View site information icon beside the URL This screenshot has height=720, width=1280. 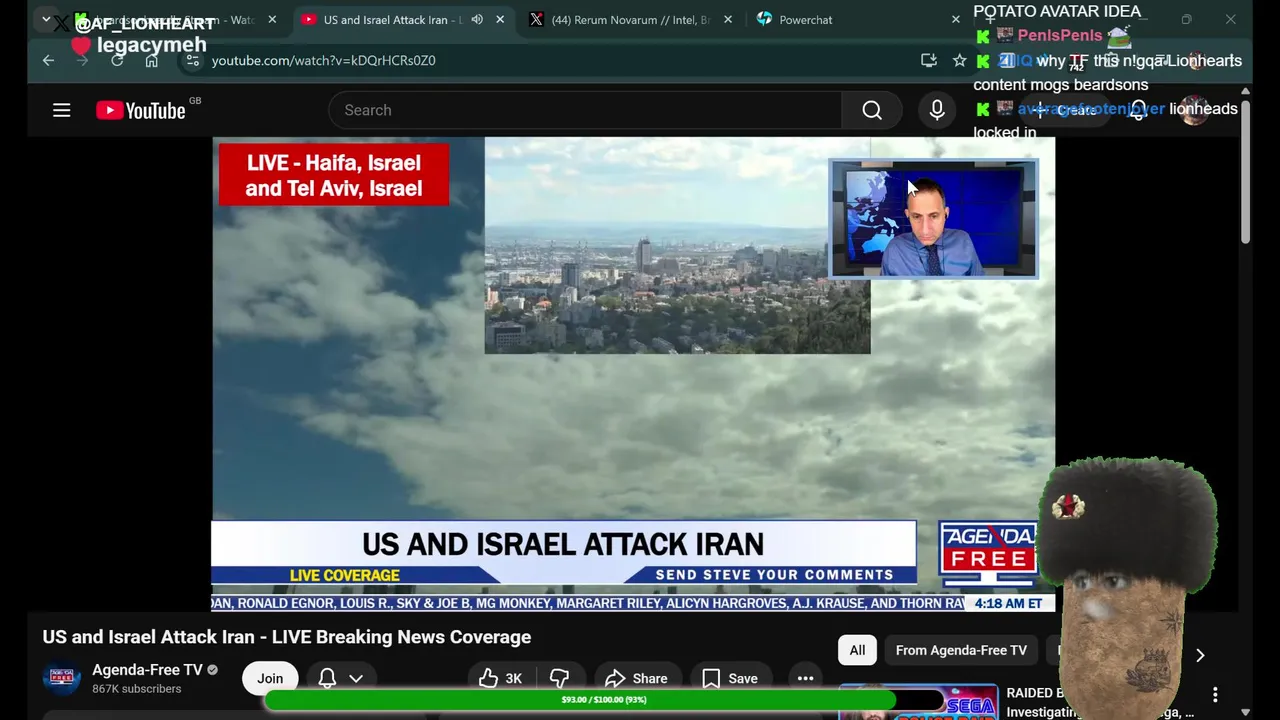pos(193,60)
